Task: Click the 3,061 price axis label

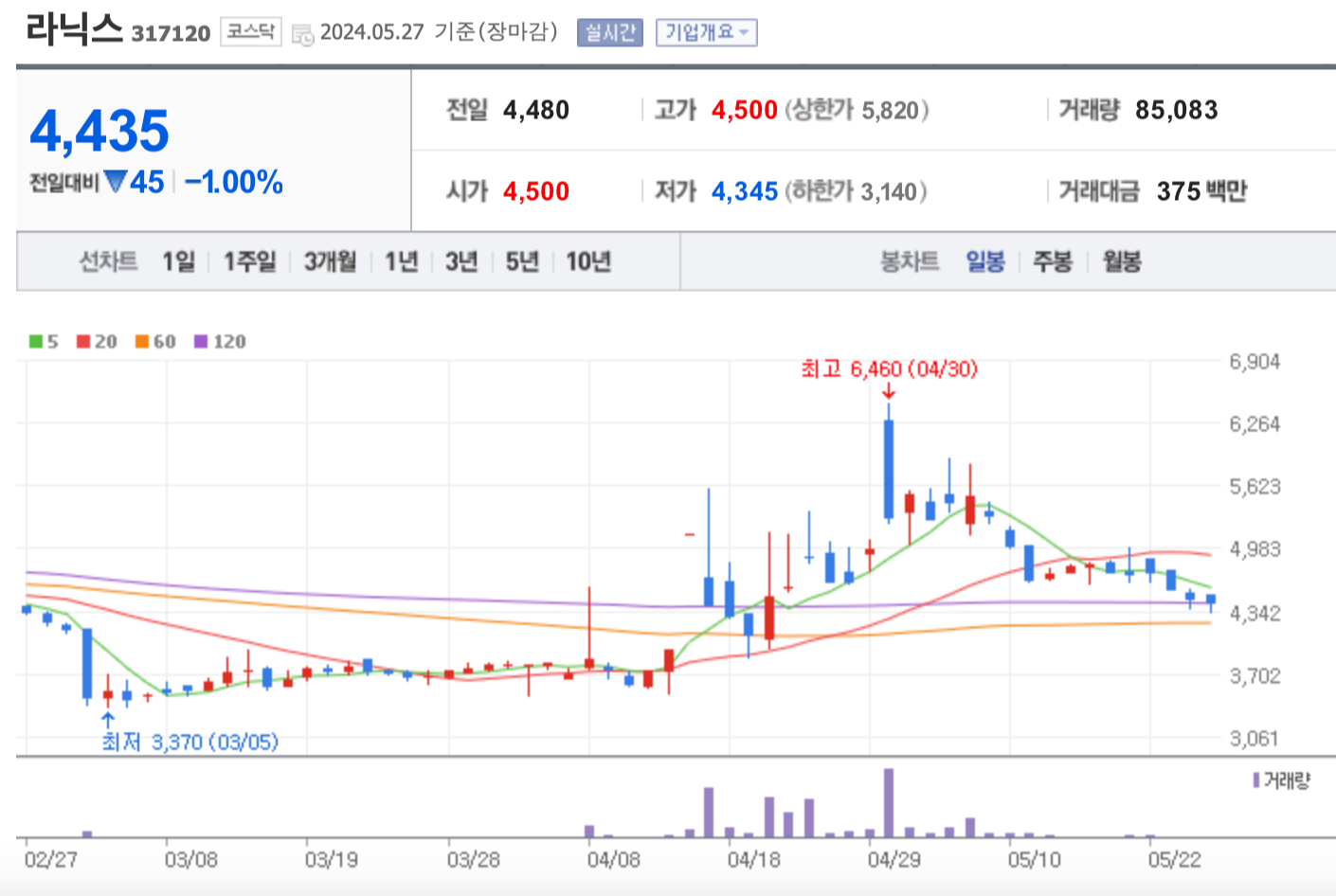Action: click(x=1255, y=738)
